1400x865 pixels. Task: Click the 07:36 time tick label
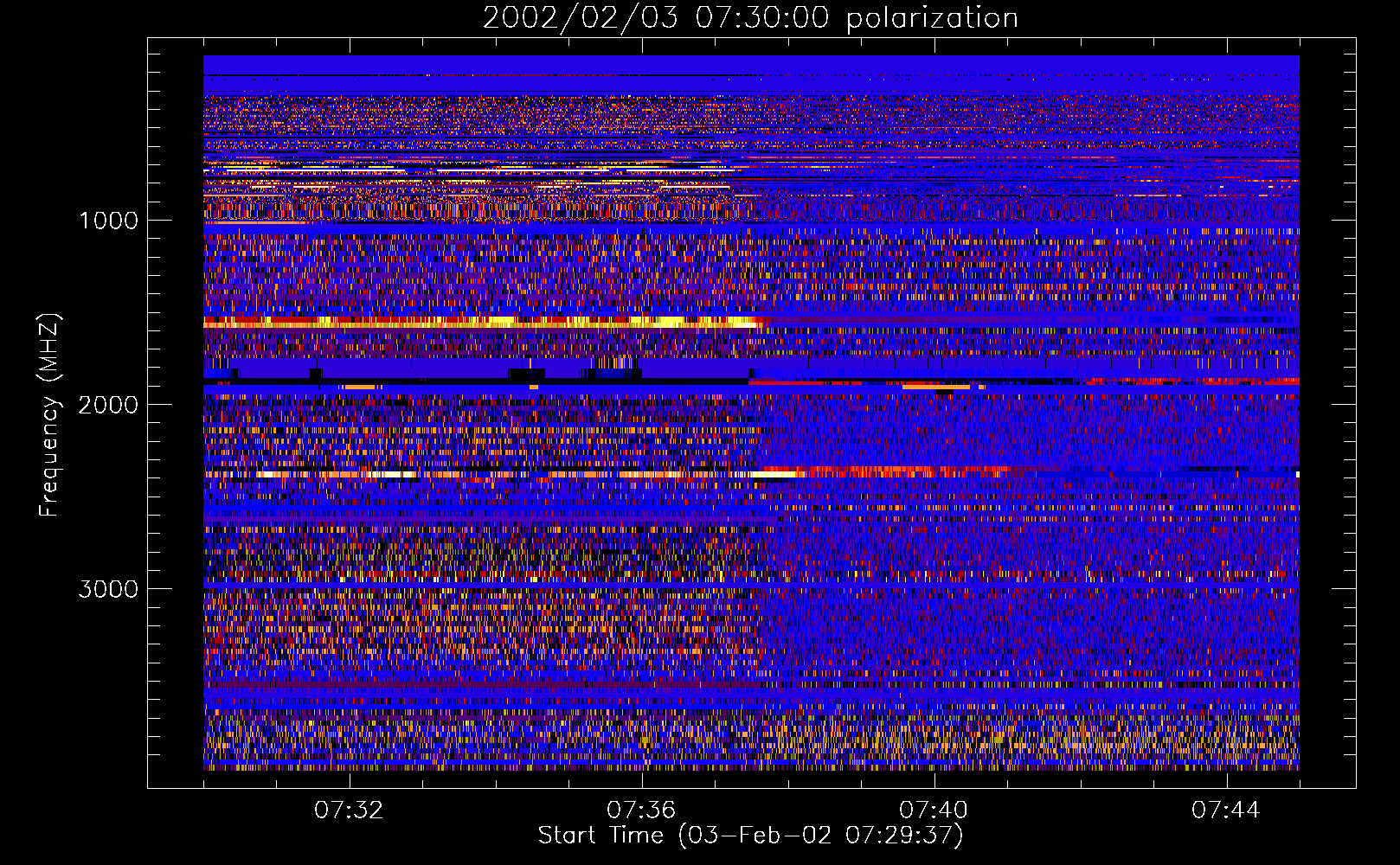coord(641,811)
